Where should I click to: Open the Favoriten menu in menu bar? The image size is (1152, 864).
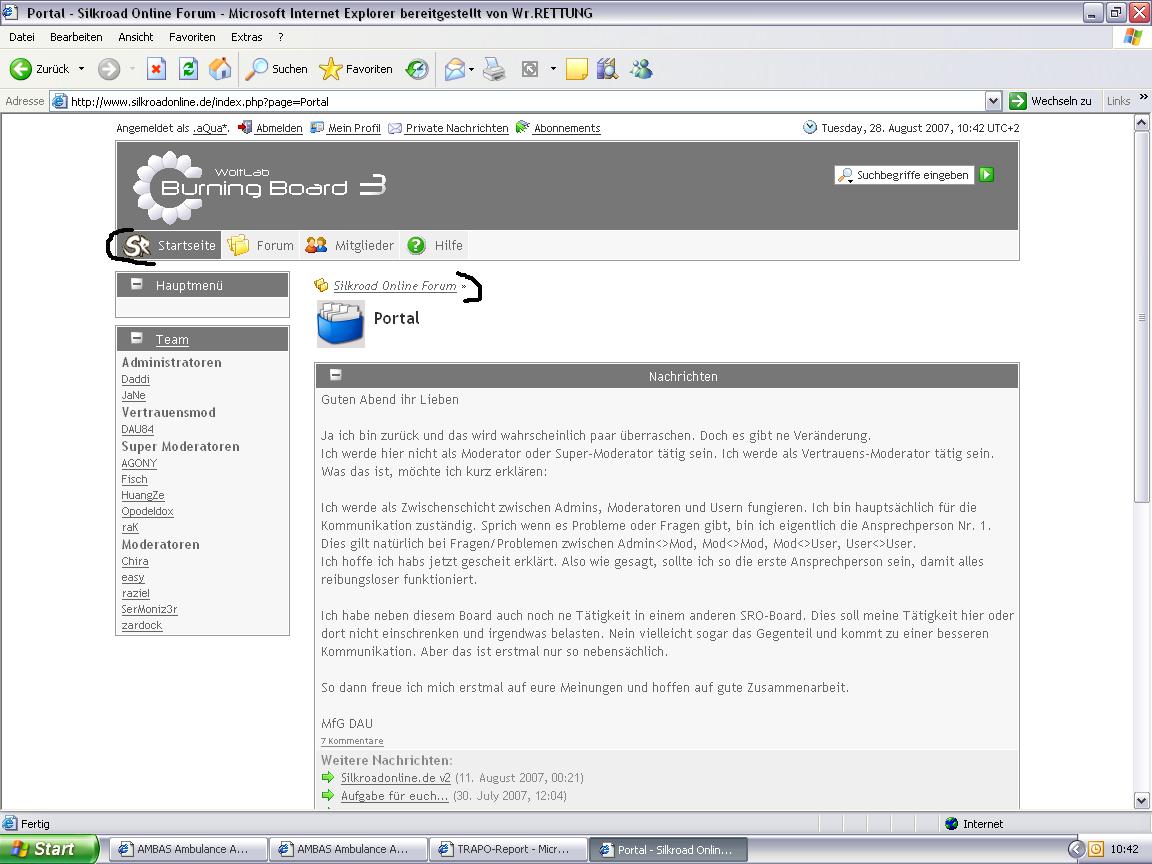[x=192, y=37]
